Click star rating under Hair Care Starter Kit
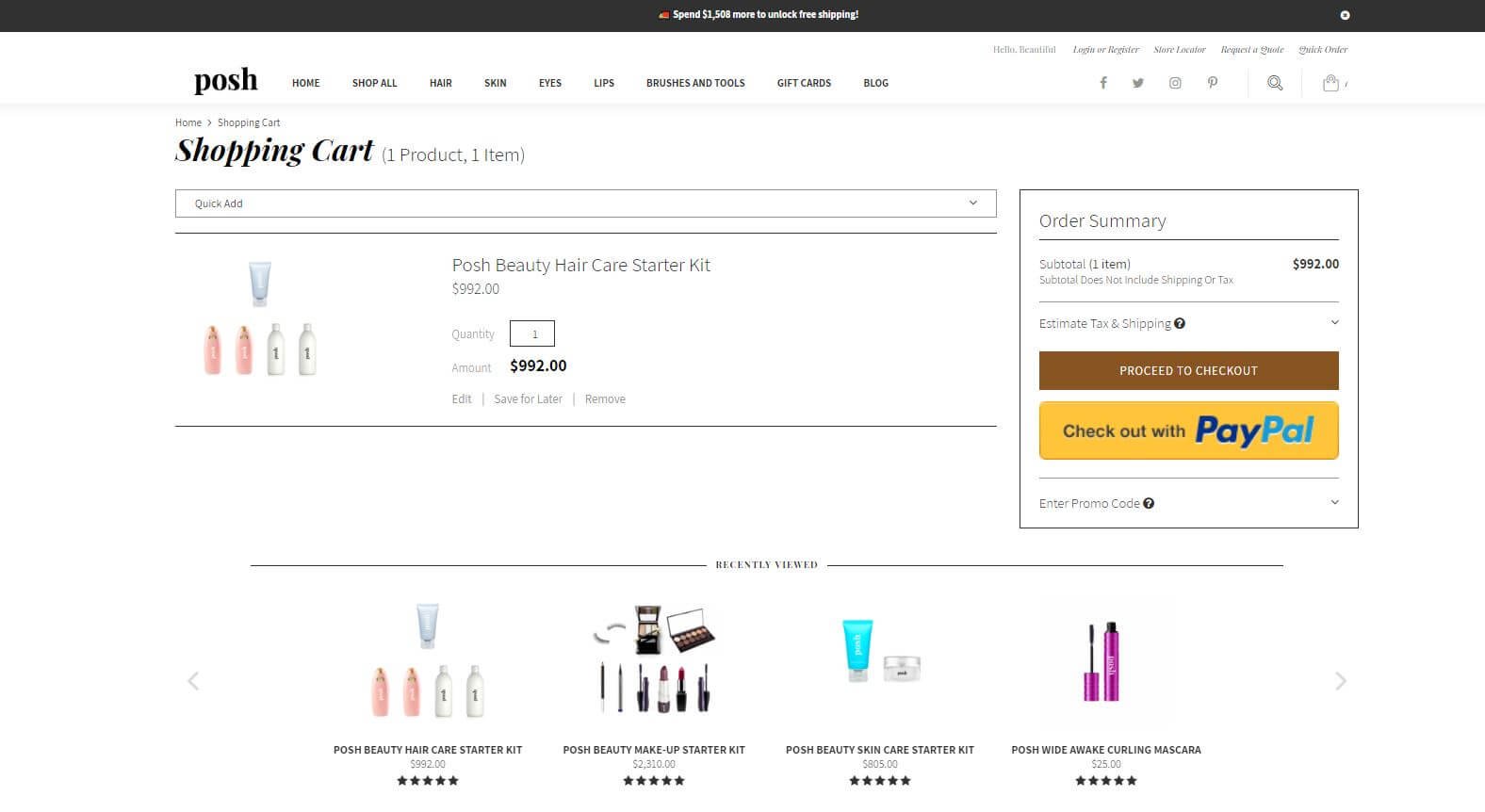This screenshot has height=812, width=1485. click(x=428, y=780)
